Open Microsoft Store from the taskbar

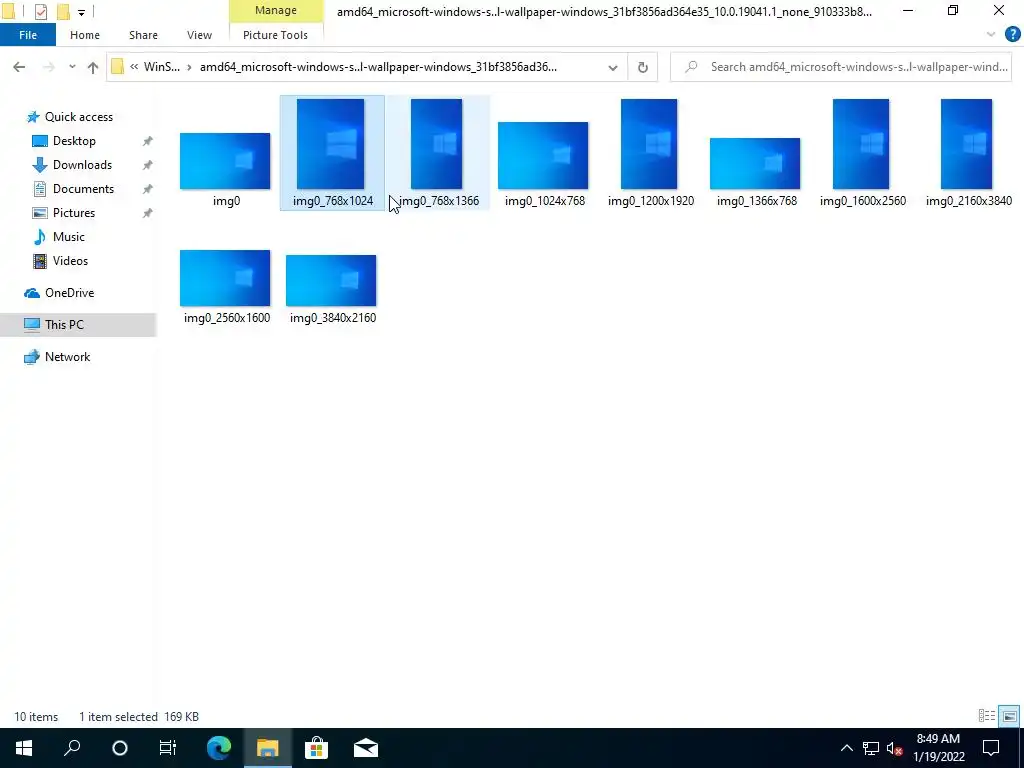tap(316, 748)
